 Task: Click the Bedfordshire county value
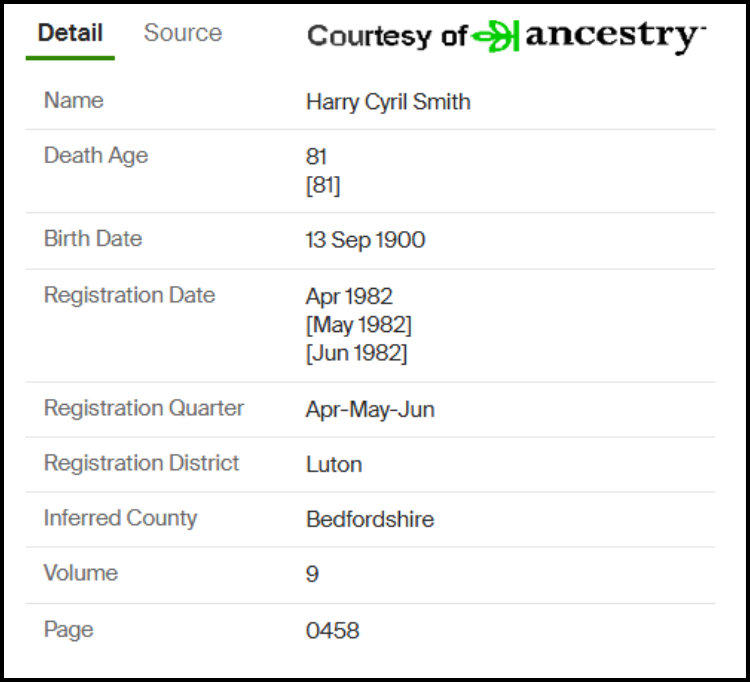(x=370, y=519)
